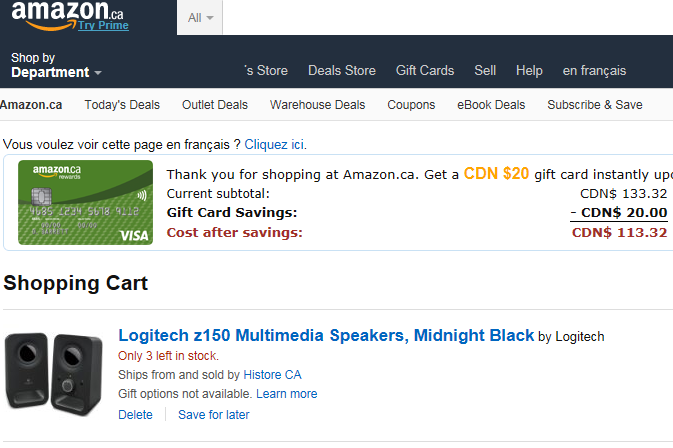673x448 pixels.
Task: Open the Help page
Action: pyautogui.click(x=529, y=70)
